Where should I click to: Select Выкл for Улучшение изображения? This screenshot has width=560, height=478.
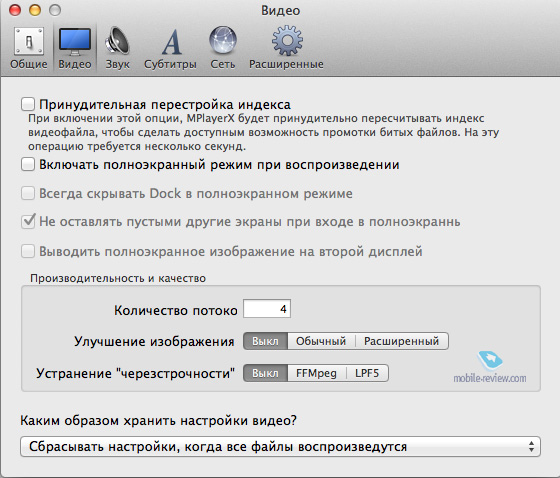click(265, 341)
